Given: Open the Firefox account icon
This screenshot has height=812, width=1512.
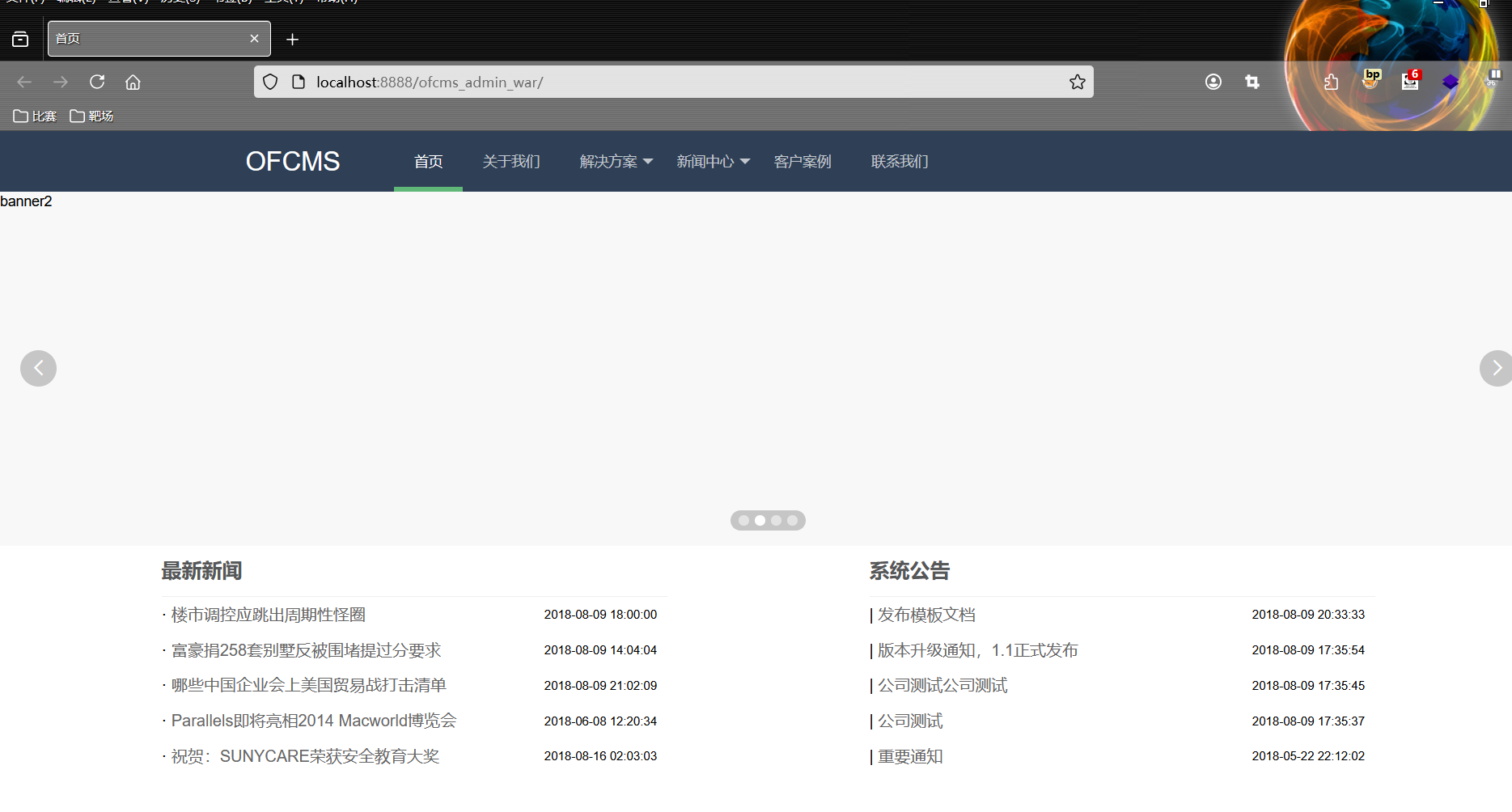Looking at the screenshot, I should [1213, 82].
